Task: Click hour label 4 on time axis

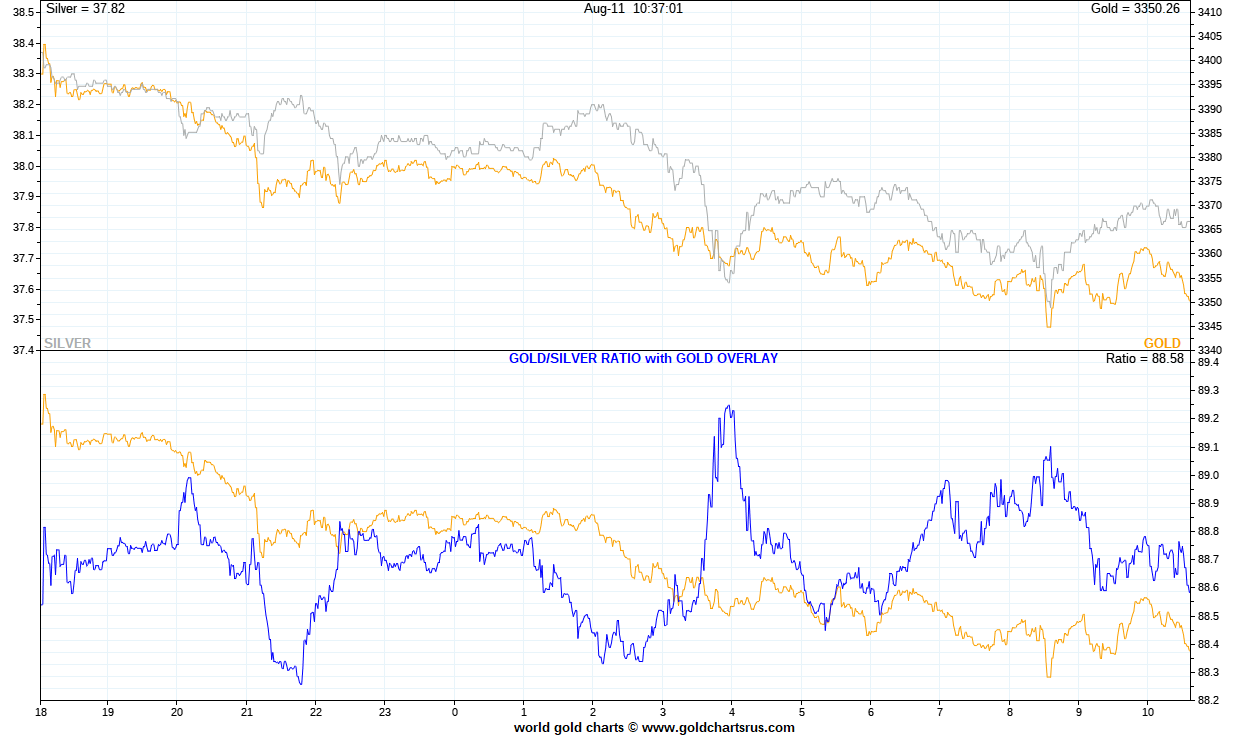Action: tap(732, 712)
